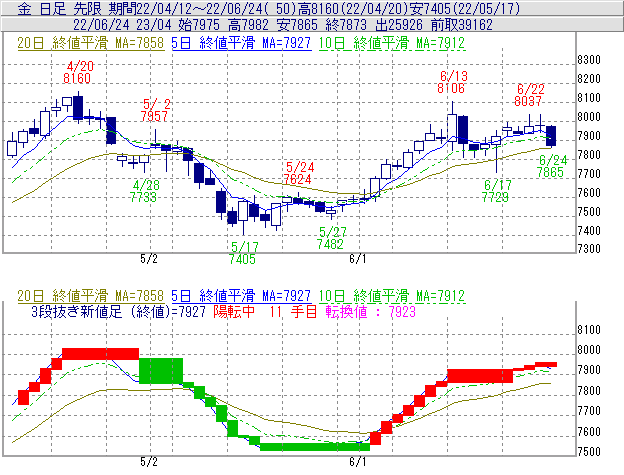
Task: Click the 6/17 7729 low label
Action: pos(496,191)
